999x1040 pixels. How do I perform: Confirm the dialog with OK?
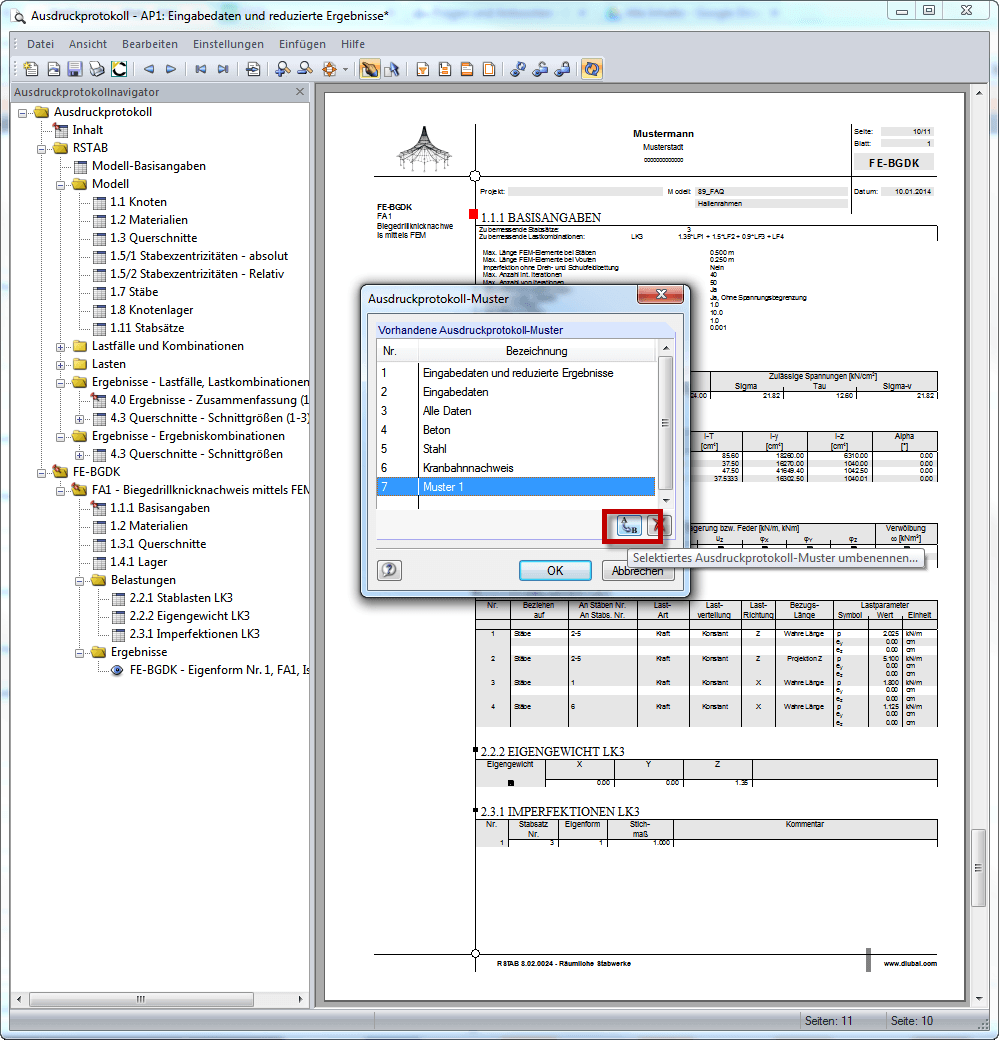click(x=555, y=570)
